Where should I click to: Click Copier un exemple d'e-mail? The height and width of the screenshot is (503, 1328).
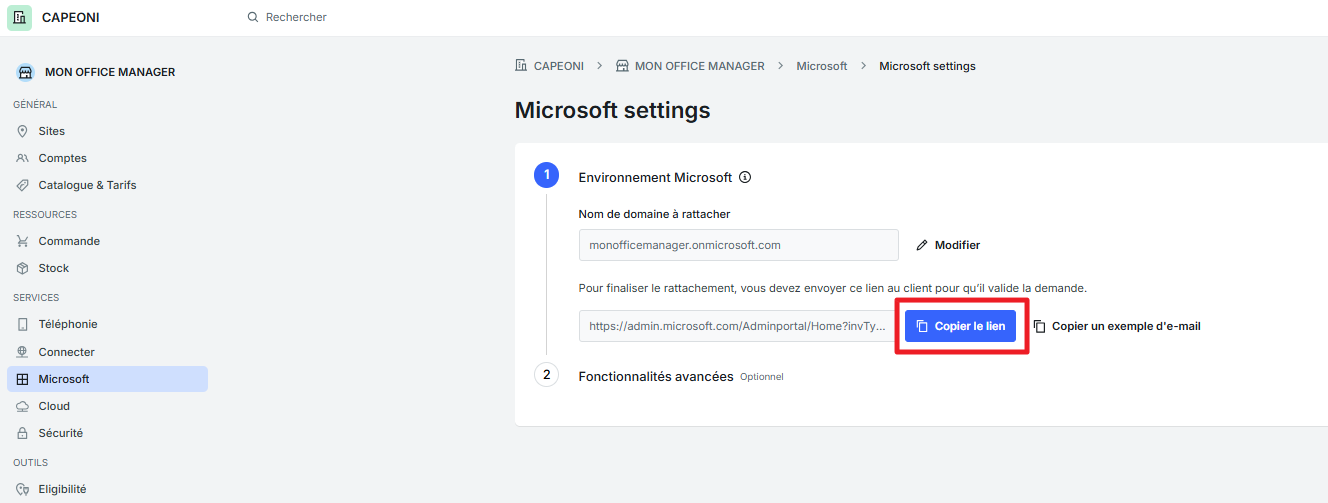click(1117, 326)
